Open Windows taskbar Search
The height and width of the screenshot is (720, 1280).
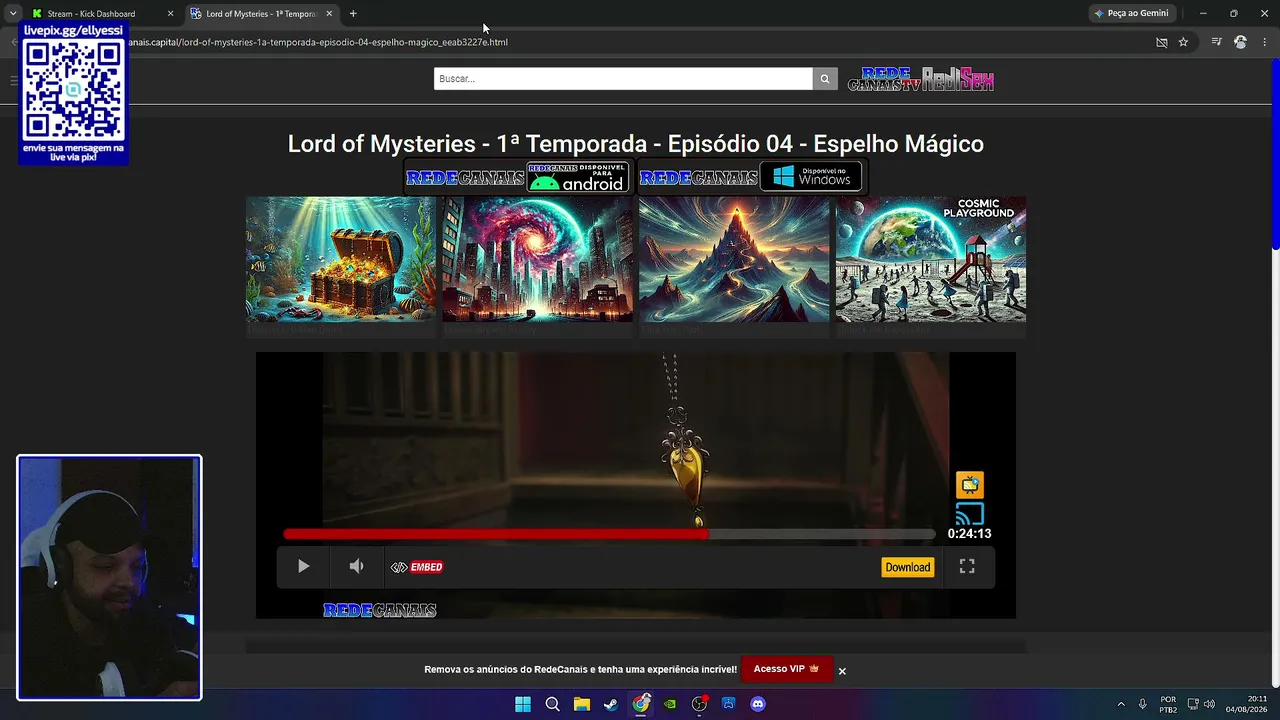pos(552,704)
